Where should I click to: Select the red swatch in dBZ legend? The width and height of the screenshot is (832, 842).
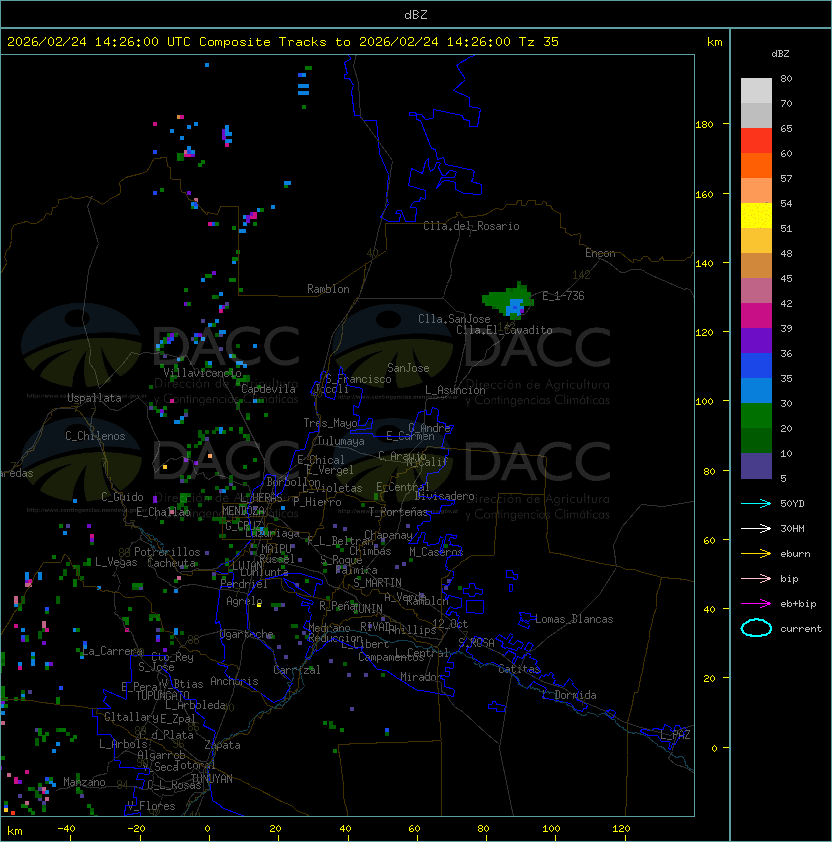756,140
